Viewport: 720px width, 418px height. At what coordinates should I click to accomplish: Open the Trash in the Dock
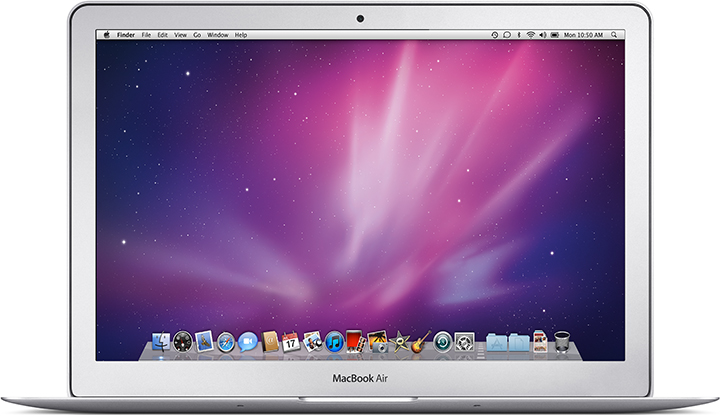pyautogui.click(x=561, y=341)
